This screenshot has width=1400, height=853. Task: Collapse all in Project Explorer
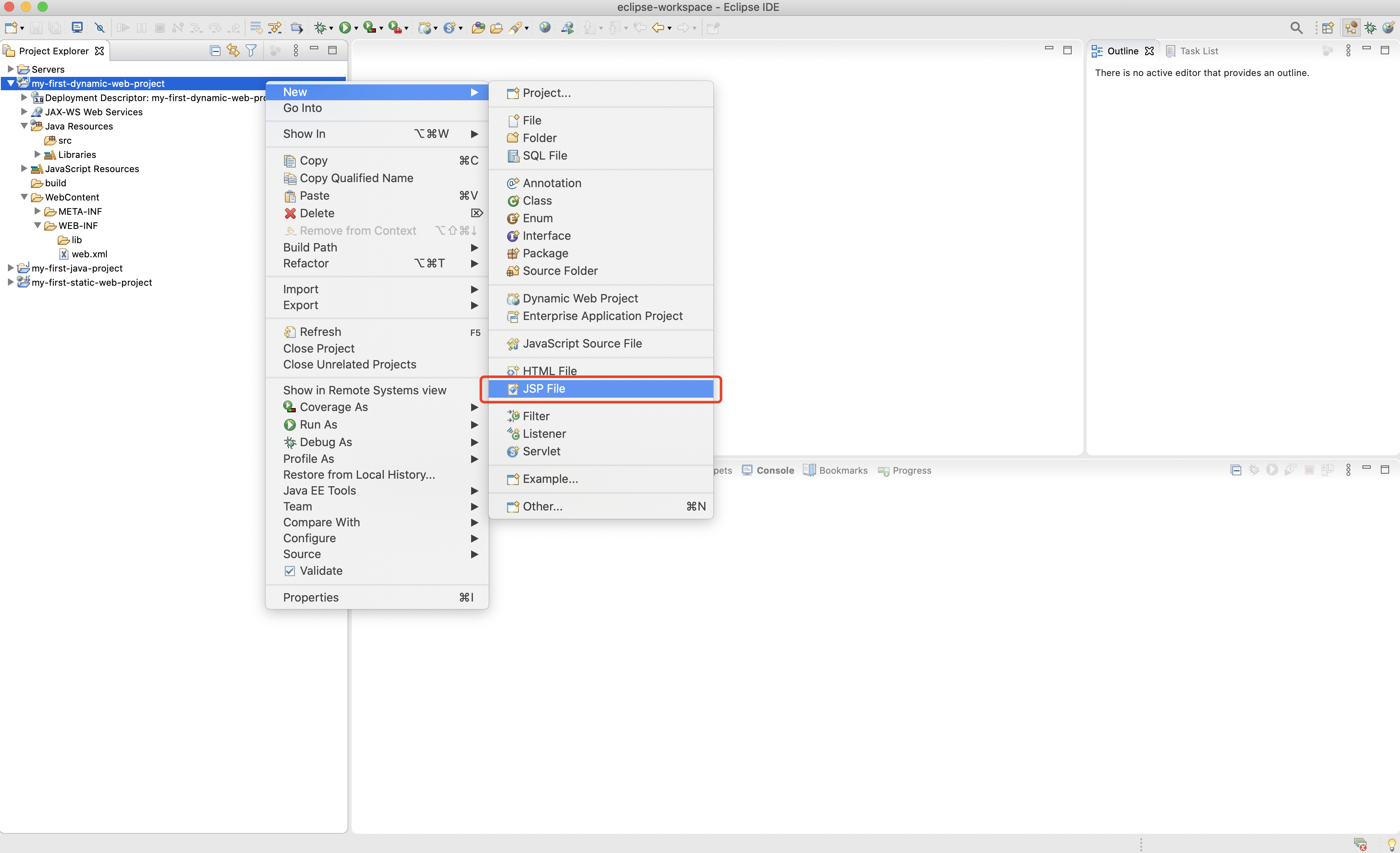(x=215, y=51)
